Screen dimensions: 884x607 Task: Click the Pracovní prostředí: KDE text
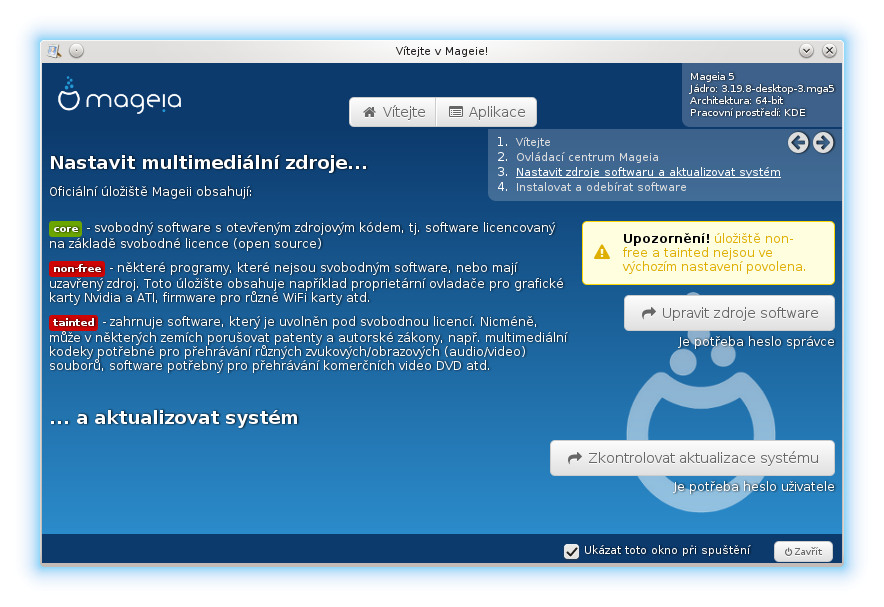pyautogui.click(x=748, y=113)
